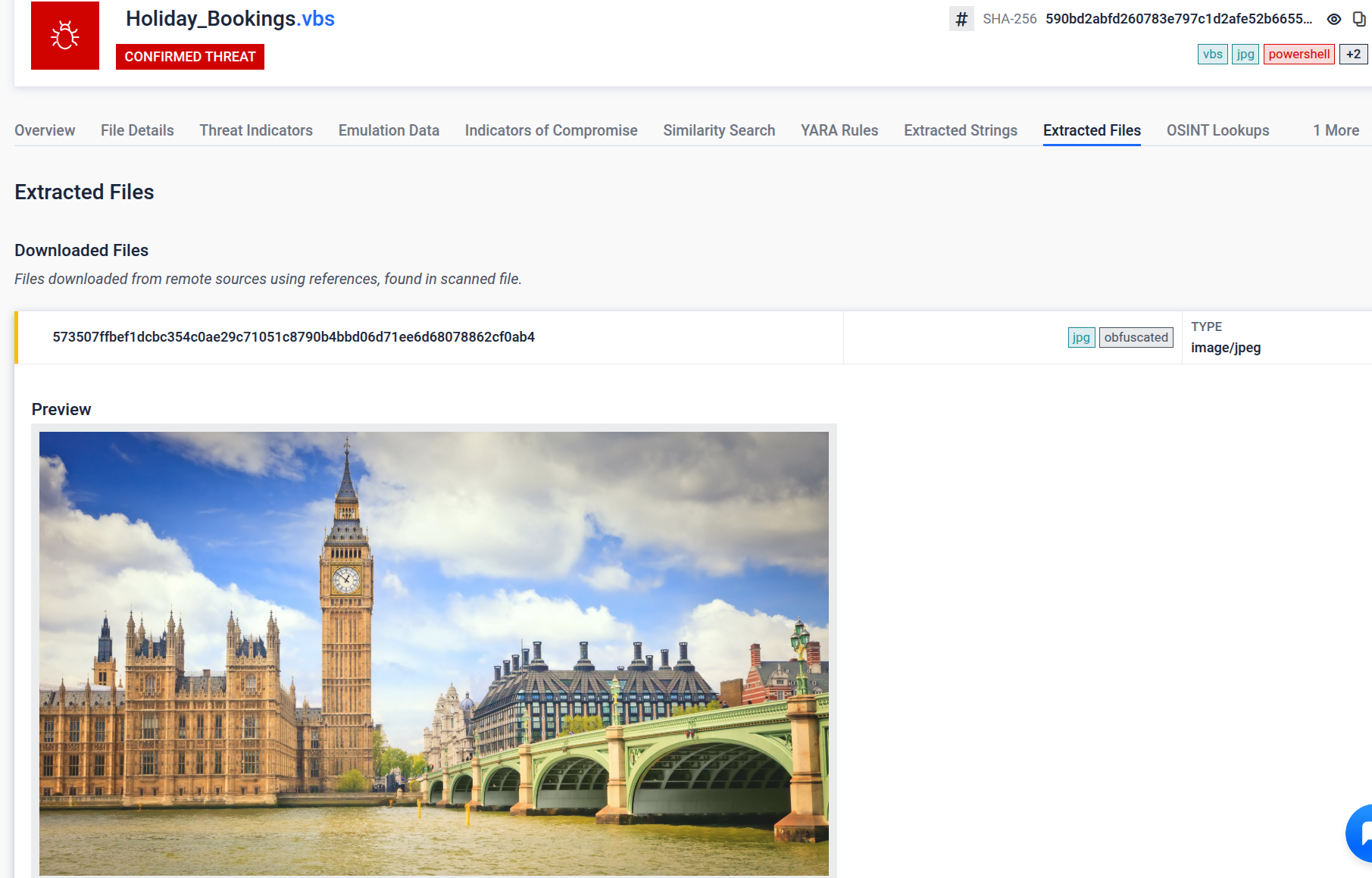
Task: Click the jpg tag on downloaded file row
Action: 1081,338
